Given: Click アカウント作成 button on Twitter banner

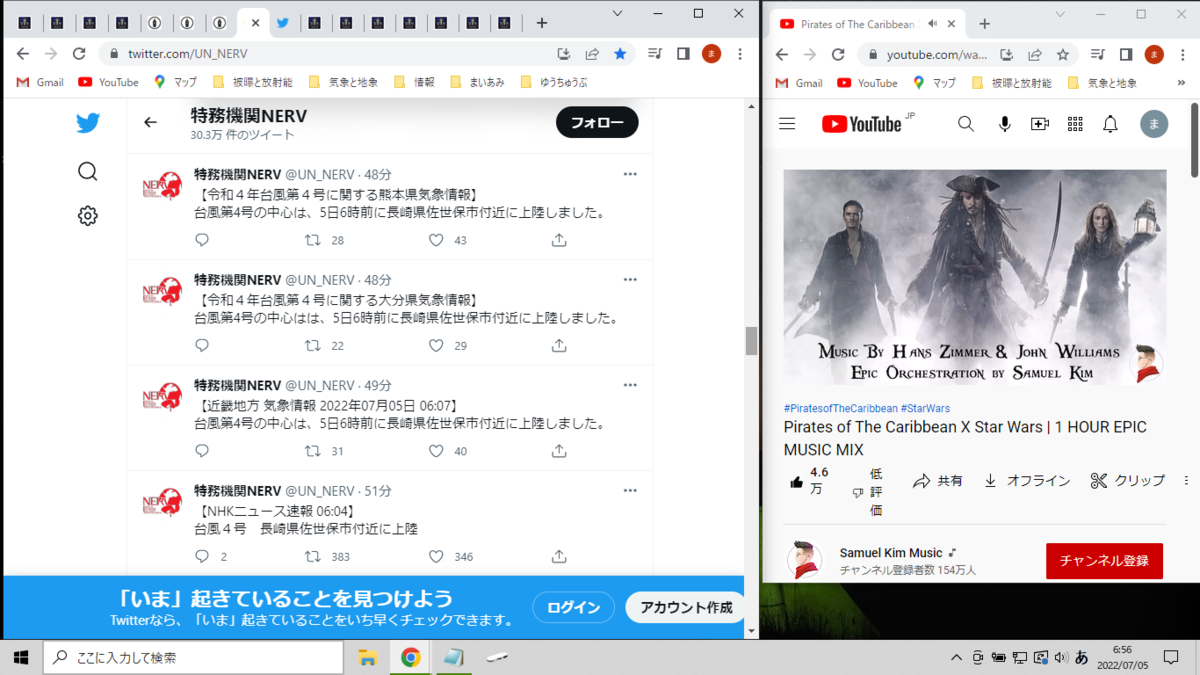Looking at the screenshot, I should (685, 607).
